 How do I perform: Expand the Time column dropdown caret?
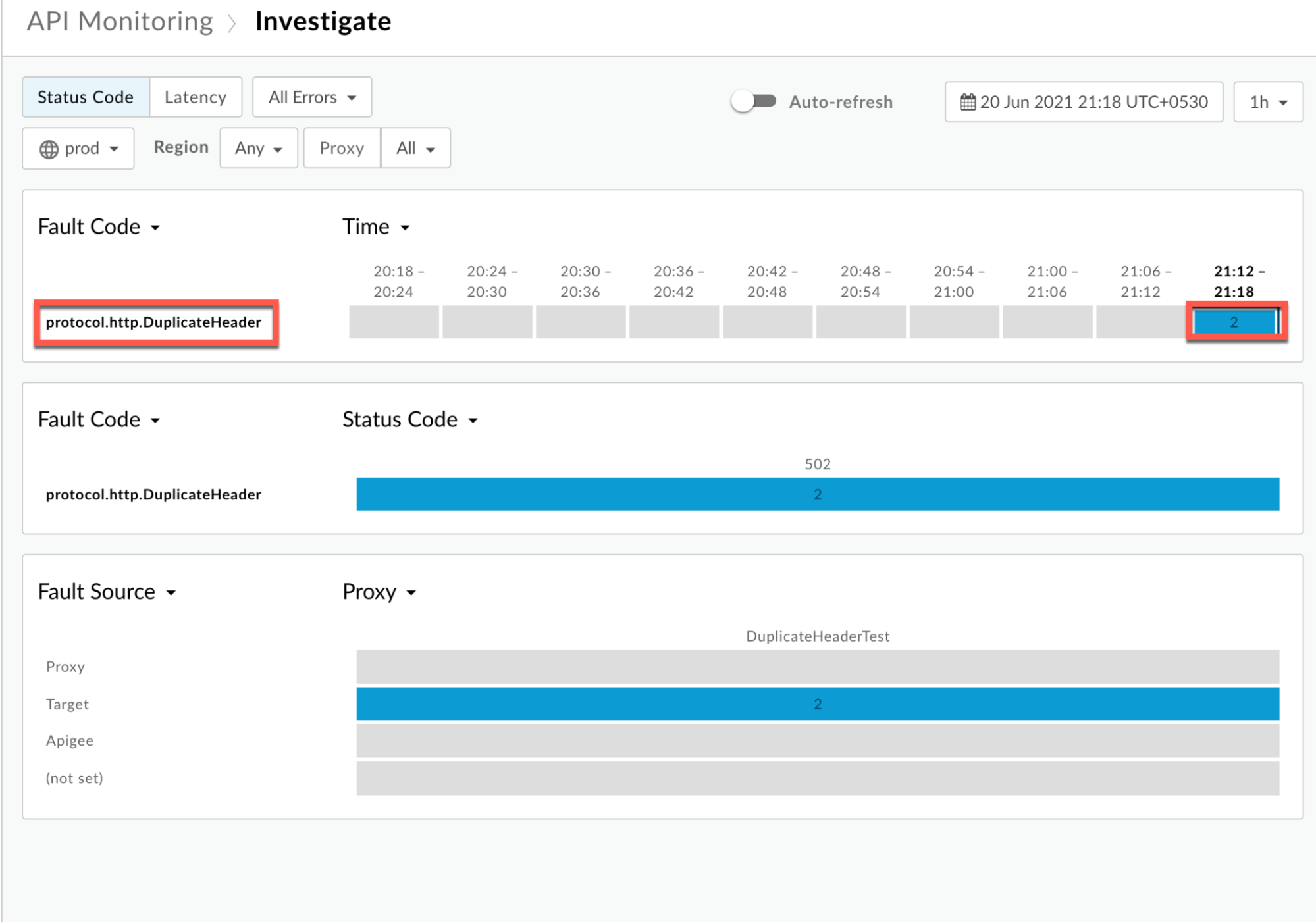(x=406, y=228)
